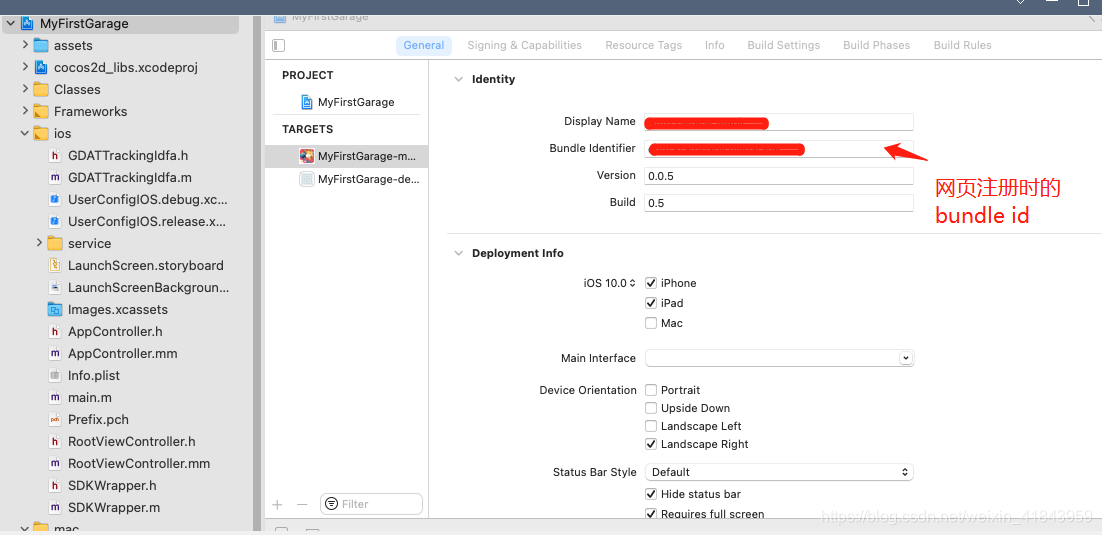Click the filter icon in targets filter field

coord(331,504)
